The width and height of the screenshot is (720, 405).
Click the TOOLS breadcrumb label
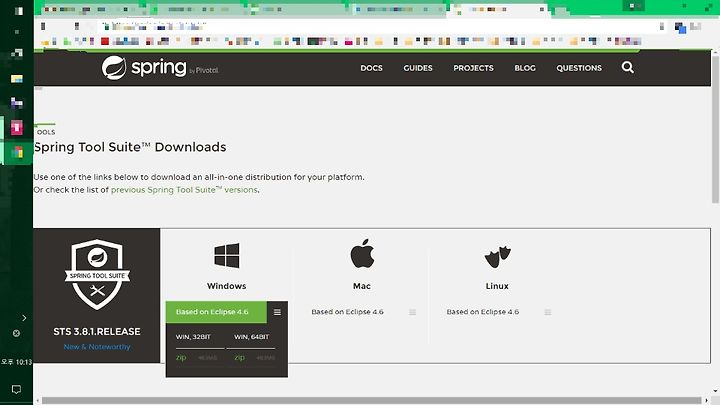coord(45,132)
